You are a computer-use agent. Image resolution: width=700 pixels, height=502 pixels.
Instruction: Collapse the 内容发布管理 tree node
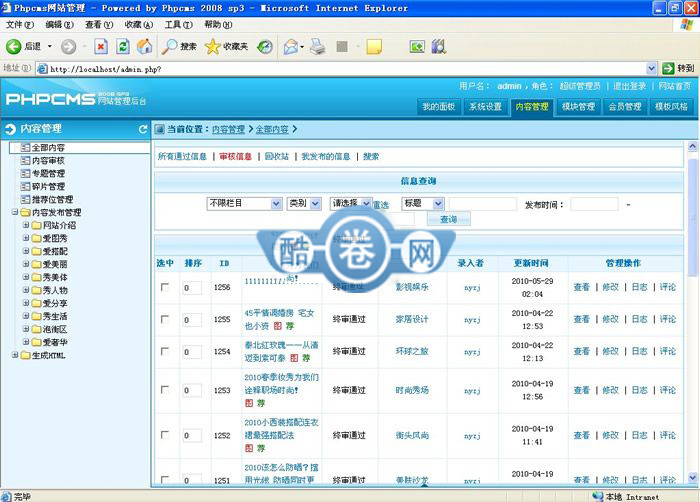[x=15, y=212]
